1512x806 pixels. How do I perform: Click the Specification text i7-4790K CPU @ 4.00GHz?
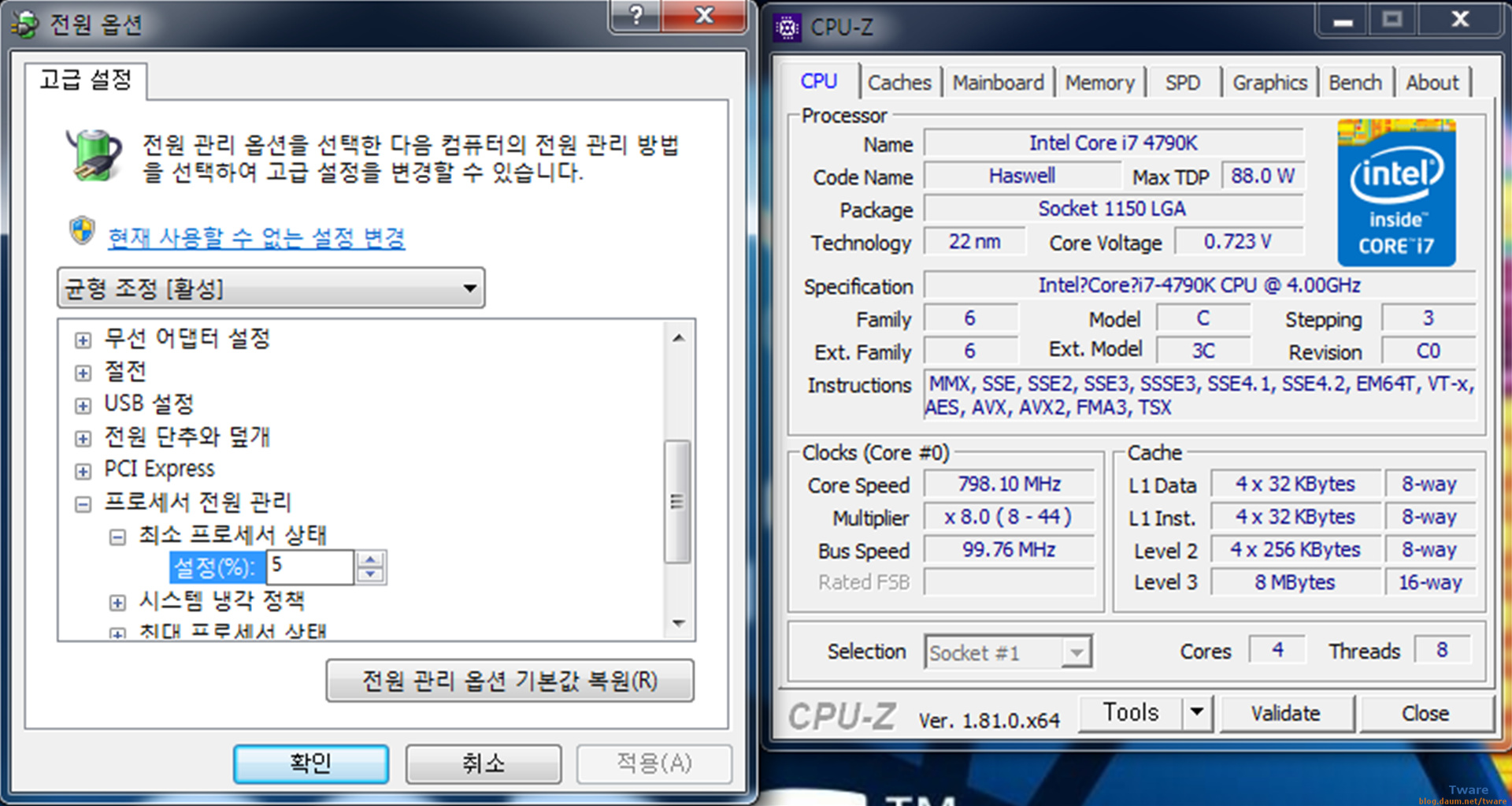[x=1199, y=285]
